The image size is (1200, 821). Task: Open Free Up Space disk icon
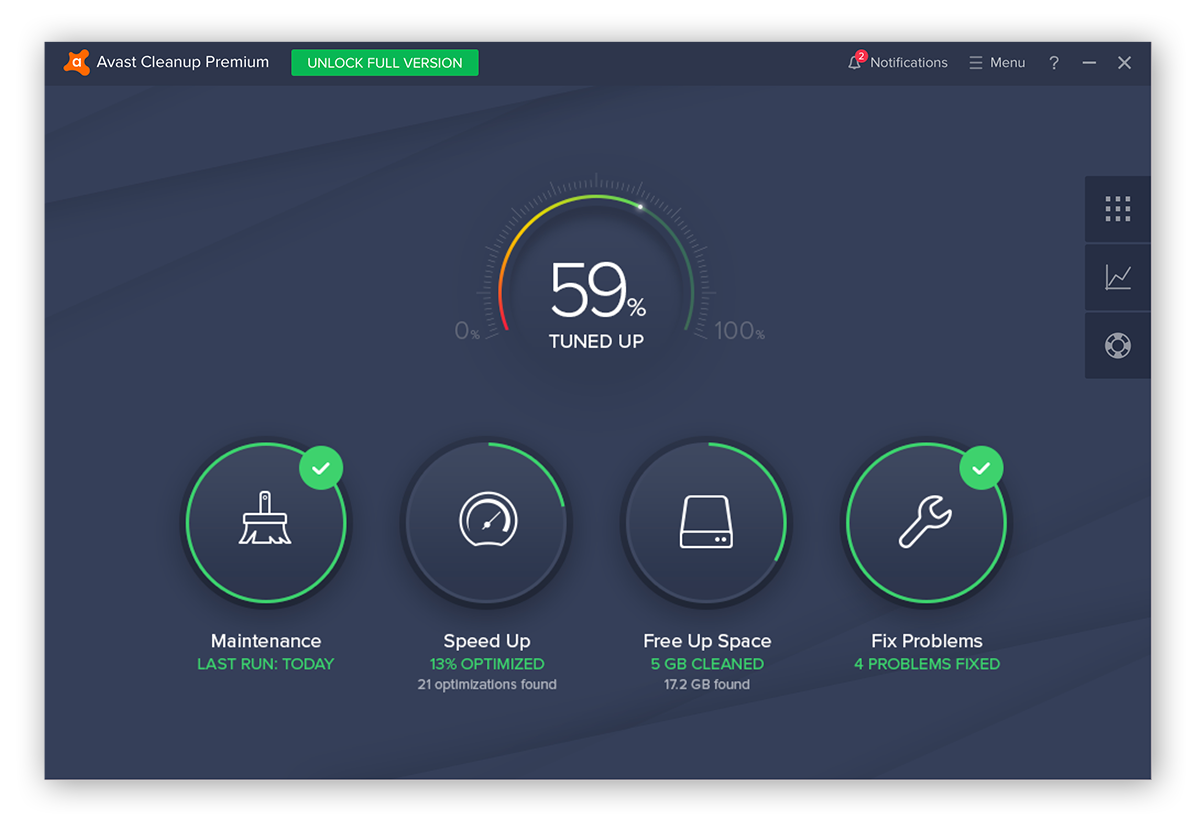point(706,522)
